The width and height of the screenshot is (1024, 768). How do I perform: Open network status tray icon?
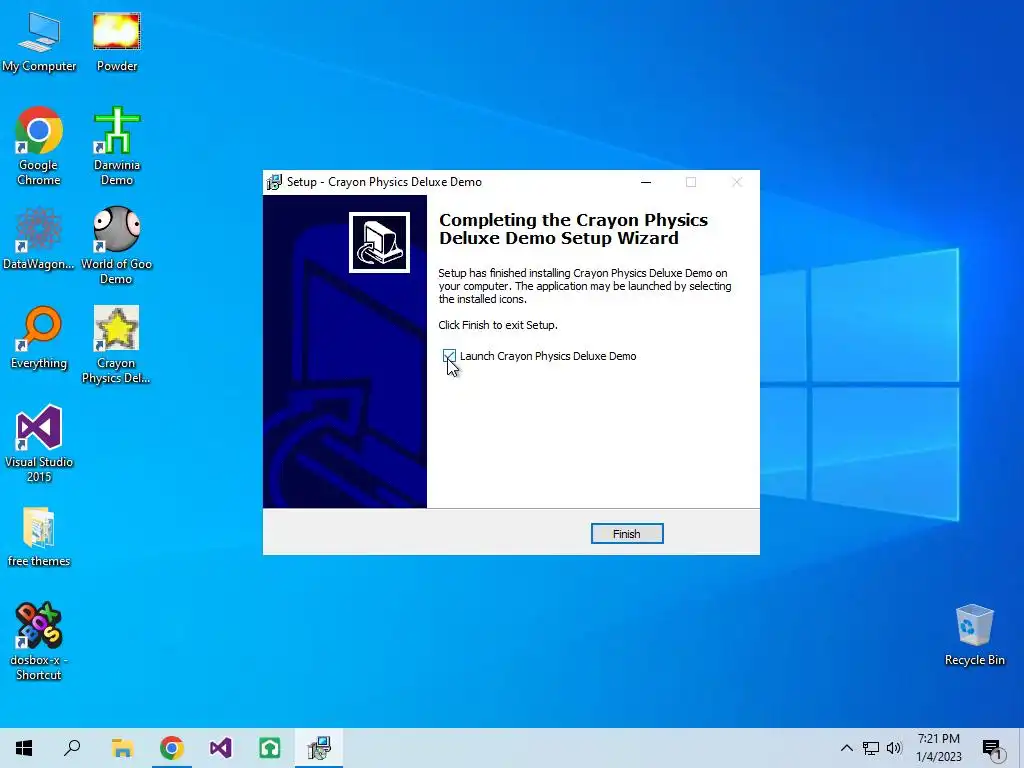[x=871, y=748]
